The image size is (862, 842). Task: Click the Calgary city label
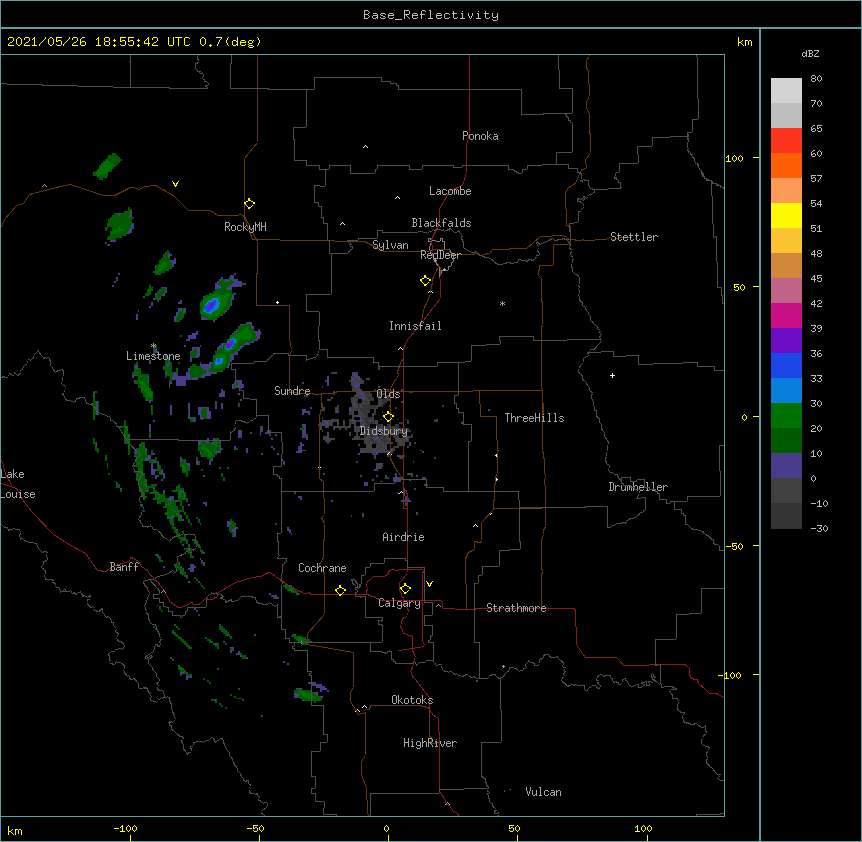point(399,603)
